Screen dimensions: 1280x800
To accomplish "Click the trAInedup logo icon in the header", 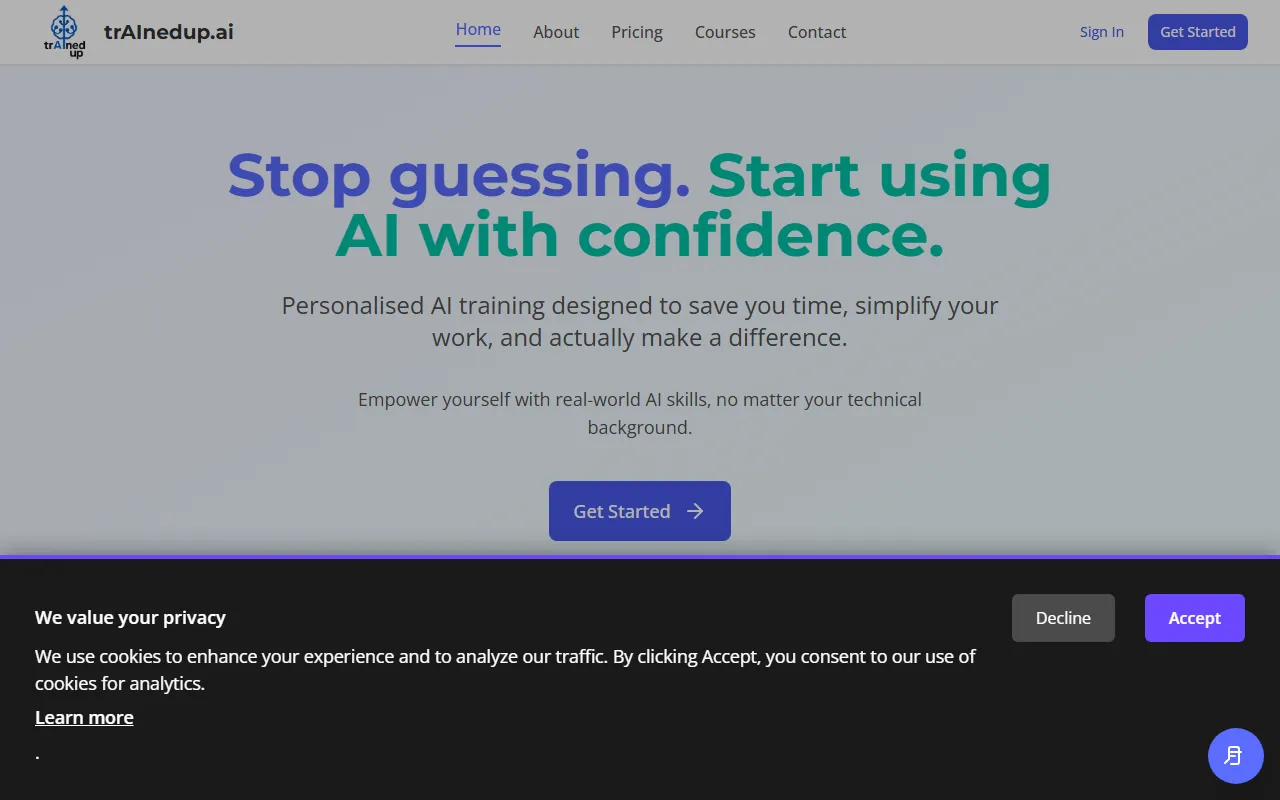I will pyautogui.click(x=65, y=32).
